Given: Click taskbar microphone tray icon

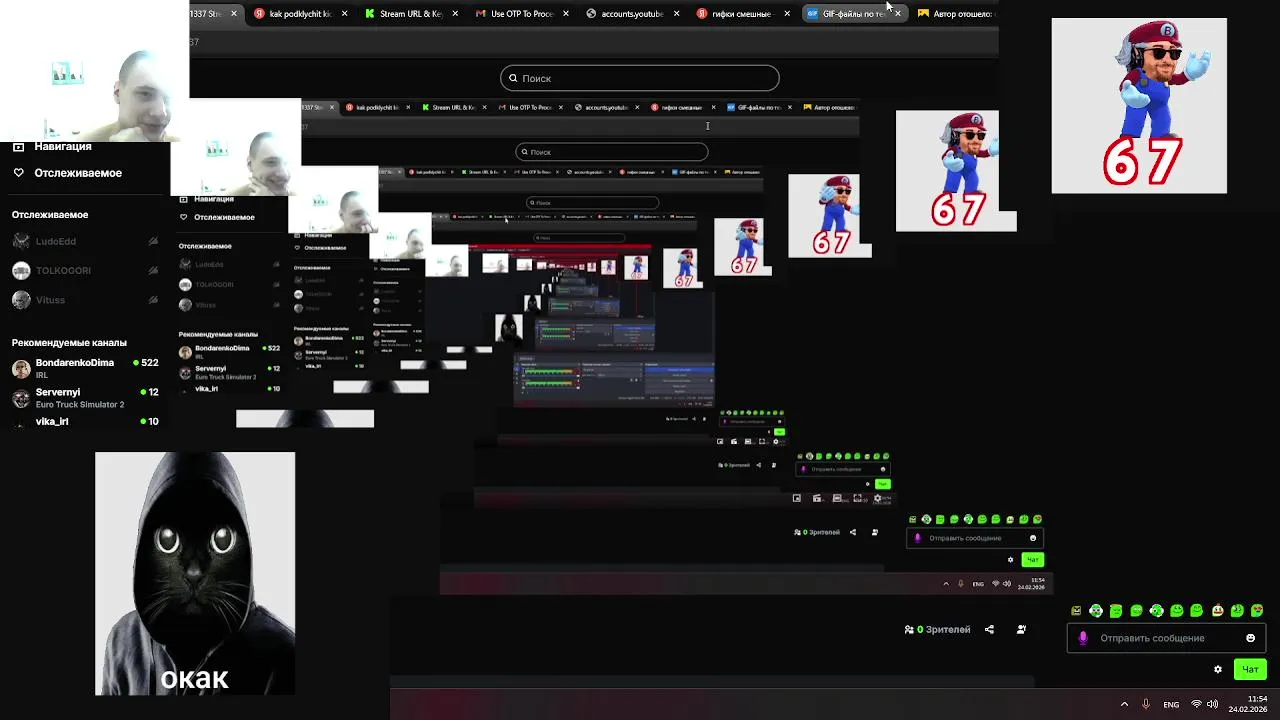Looking at the screenshot, I should [x=1146, y=704].
